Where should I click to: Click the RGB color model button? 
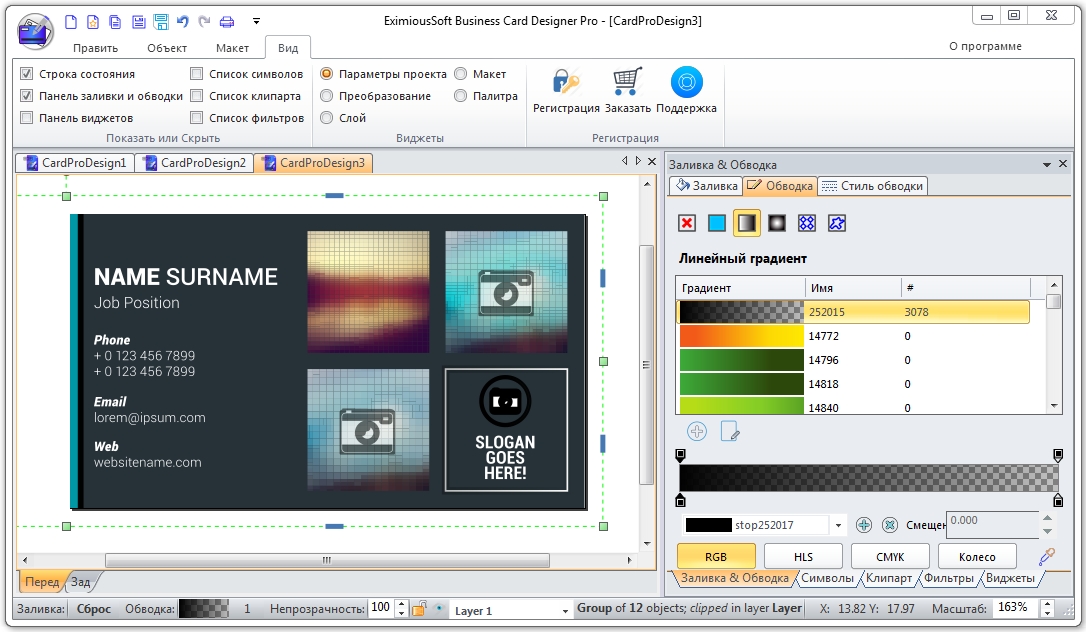click(x=716, y=557)
